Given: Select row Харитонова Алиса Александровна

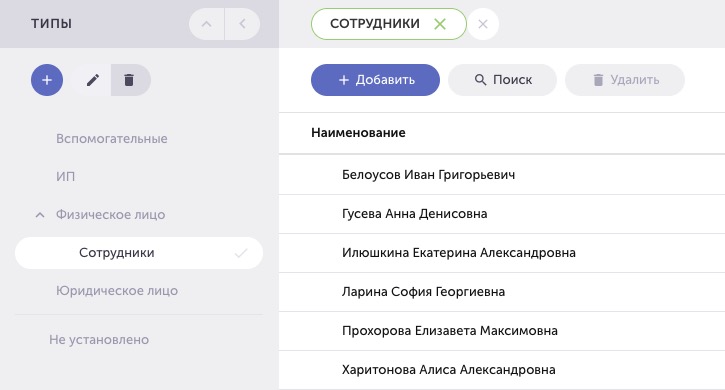Looking at the screenshot, I should [502, 370].
